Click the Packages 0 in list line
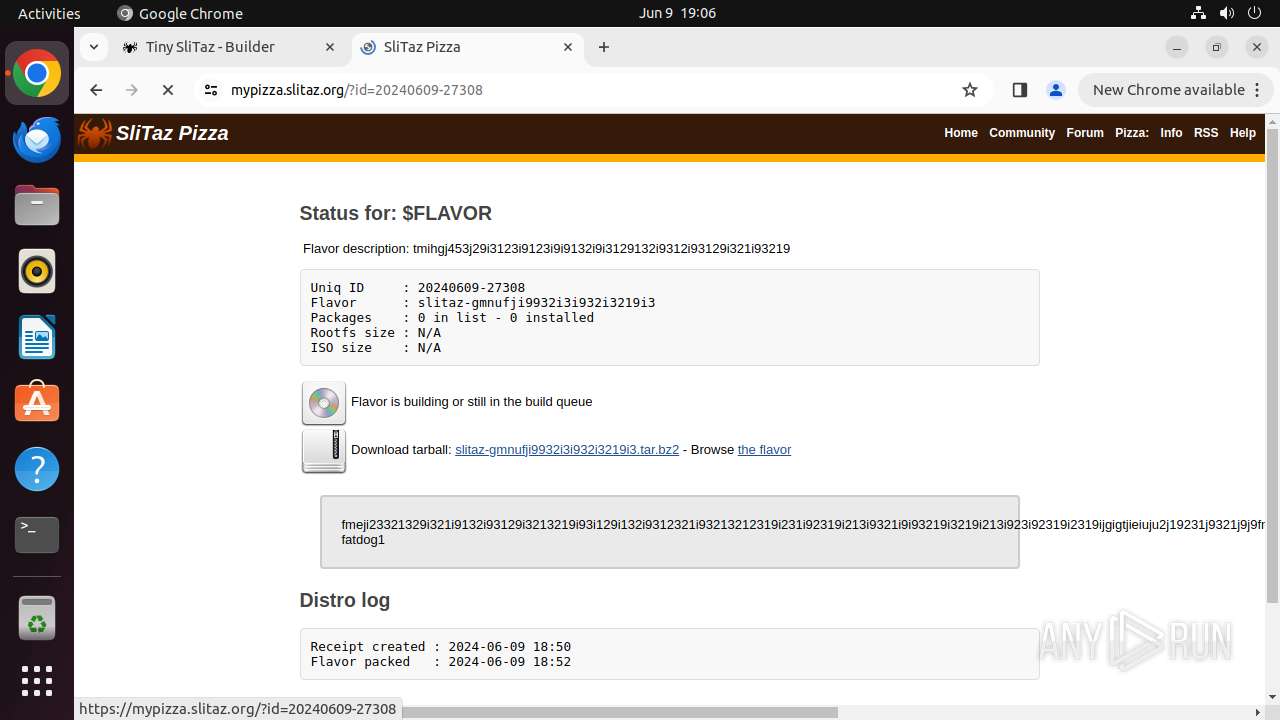 452,318
